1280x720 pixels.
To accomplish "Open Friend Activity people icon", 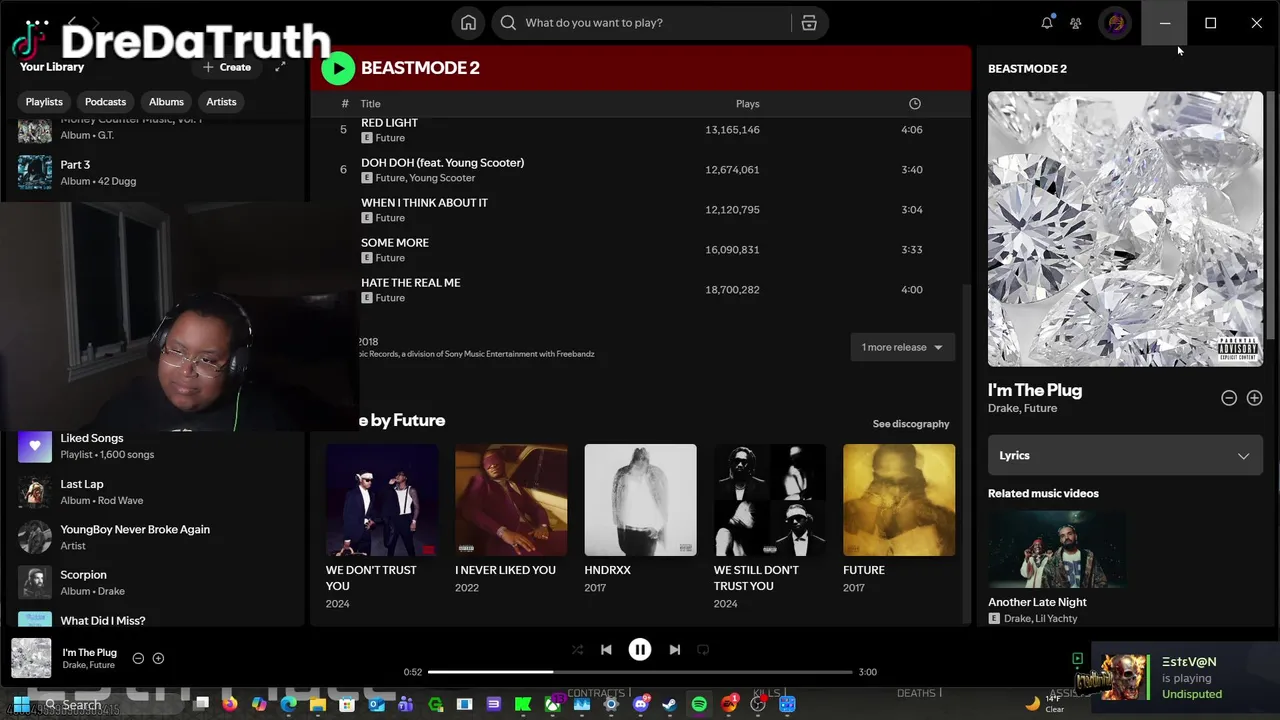I will point(1076,22).
